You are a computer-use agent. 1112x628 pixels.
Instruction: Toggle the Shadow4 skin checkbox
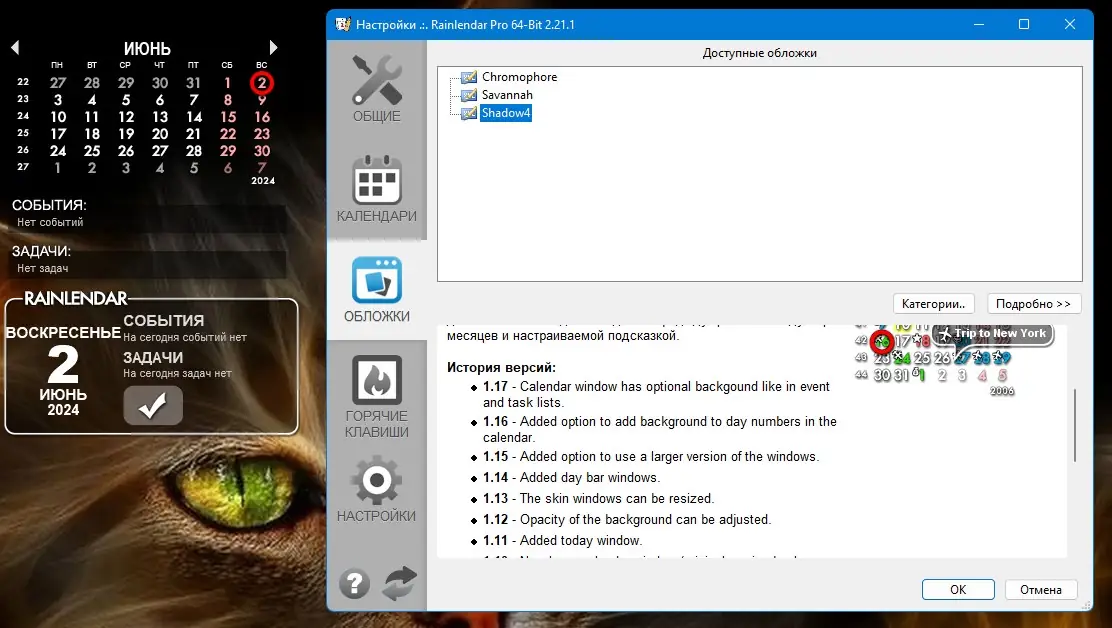(469, 113)
